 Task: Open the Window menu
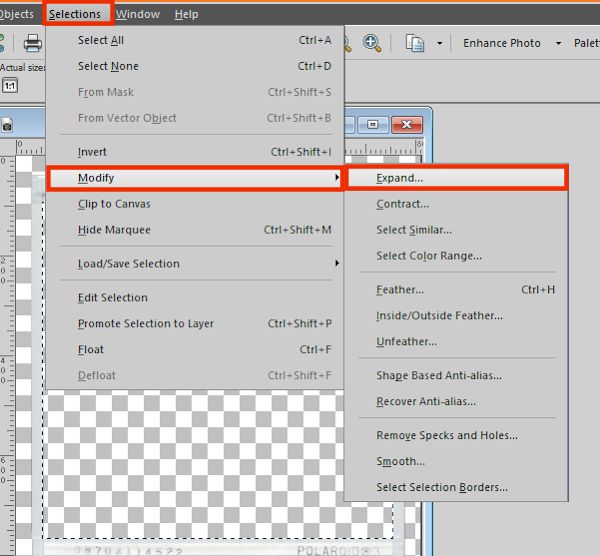coord(138,14)
